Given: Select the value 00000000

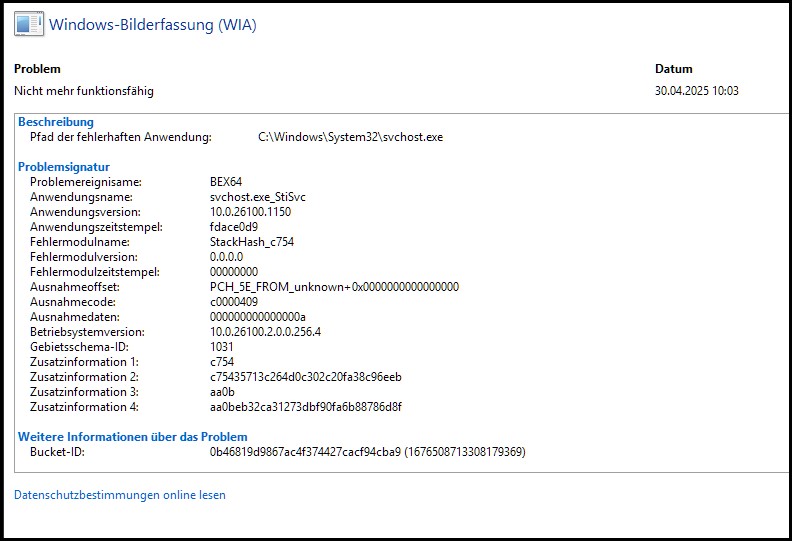Looking at the screenshot, I should (x=234, y=272).
